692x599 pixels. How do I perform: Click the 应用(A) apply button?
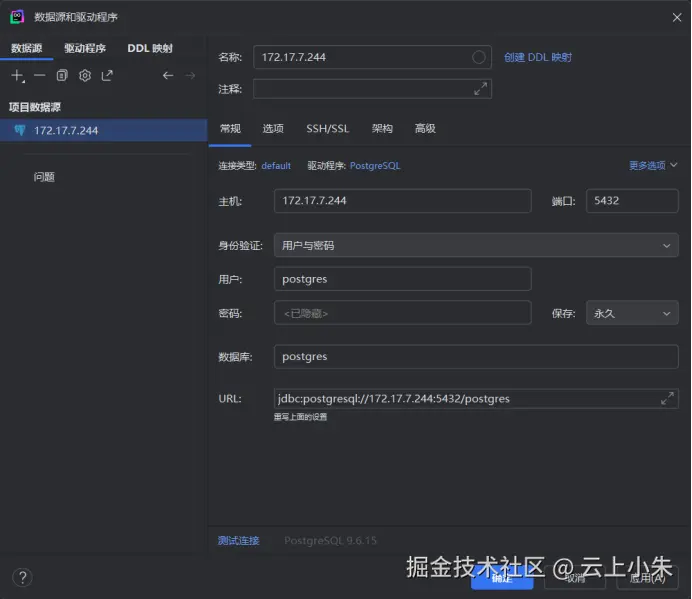(x=647, y=578)
